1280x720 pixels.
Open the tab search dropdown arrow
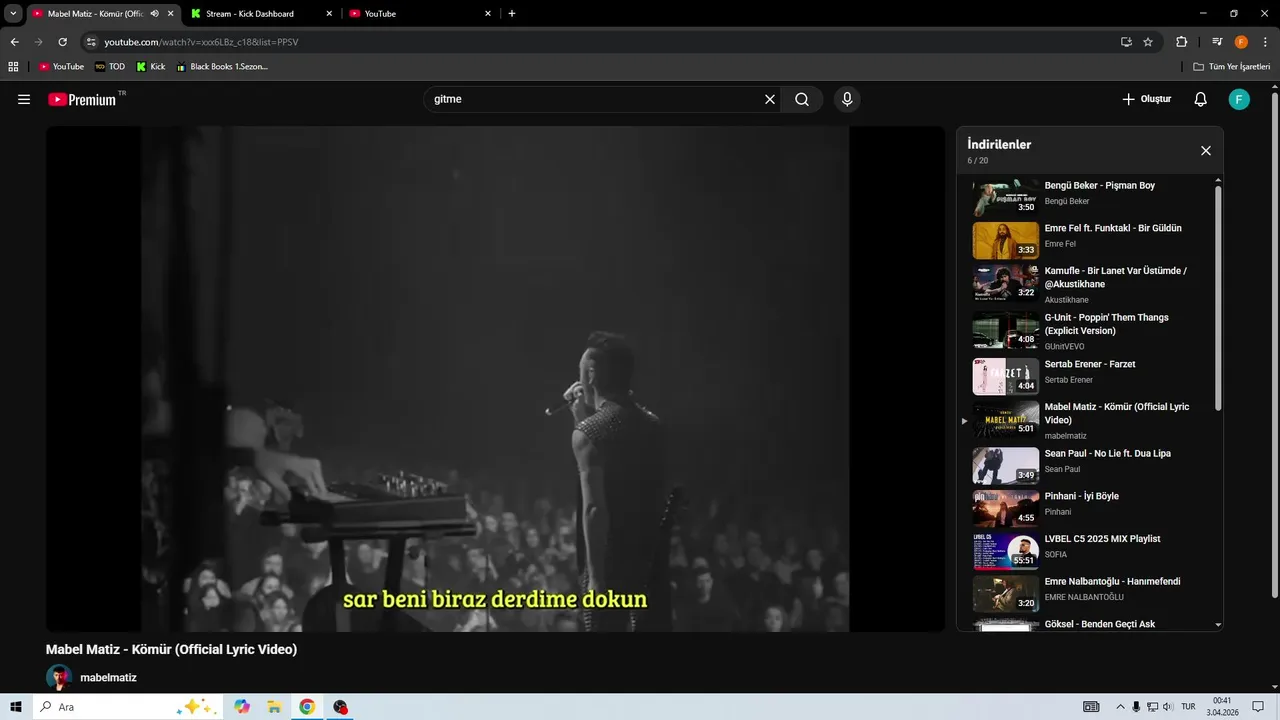click(13, 14)
